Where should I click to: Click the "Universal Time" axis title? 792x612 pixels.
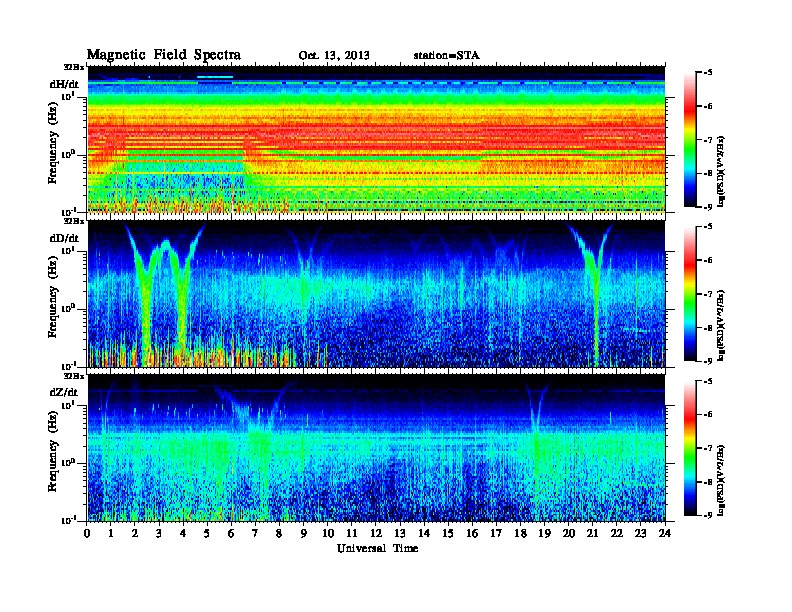[x=377, y=548]
